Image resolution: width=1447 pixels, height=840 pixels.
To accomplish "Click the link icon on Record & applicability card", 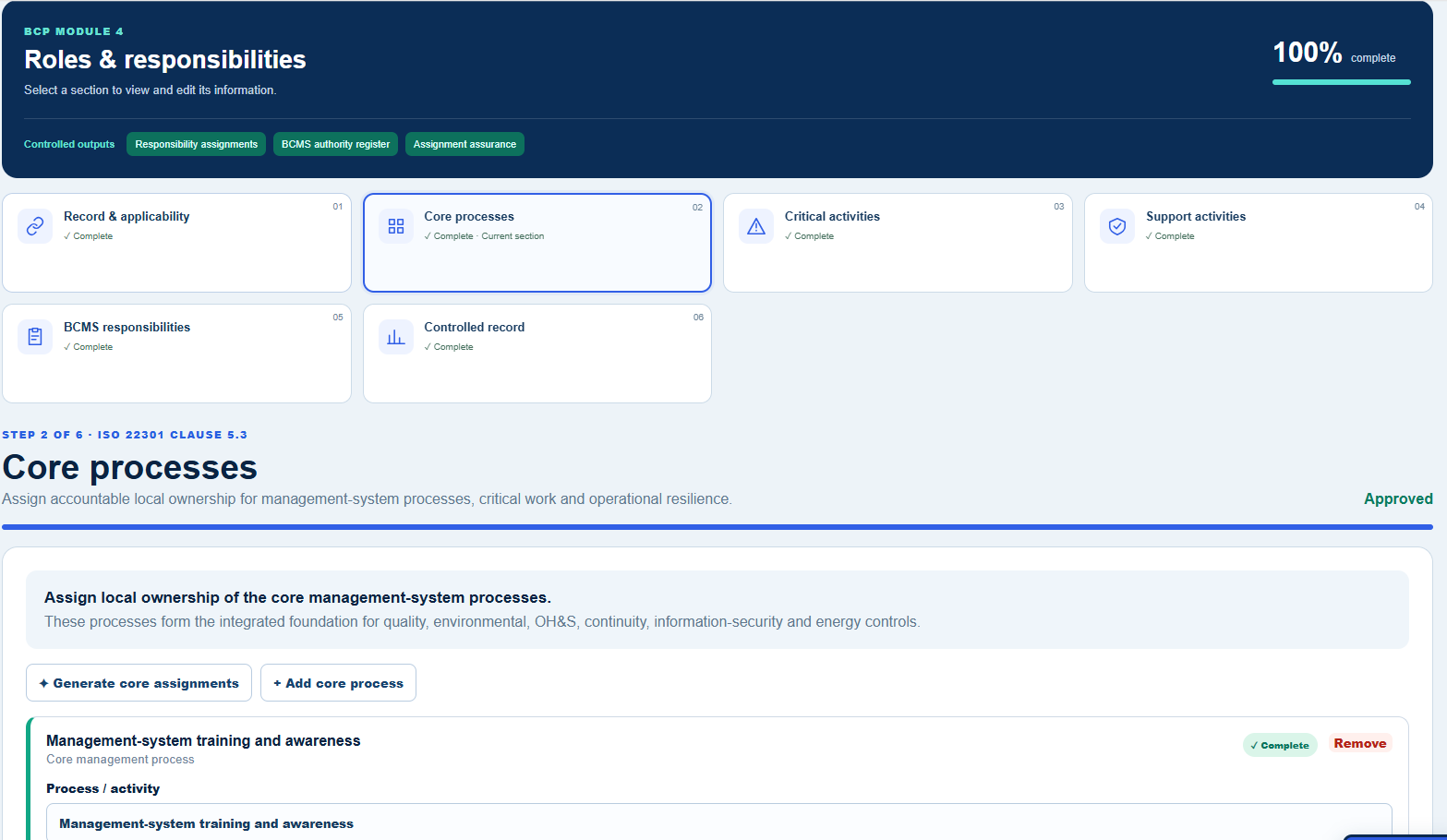I will pos(35,226).
